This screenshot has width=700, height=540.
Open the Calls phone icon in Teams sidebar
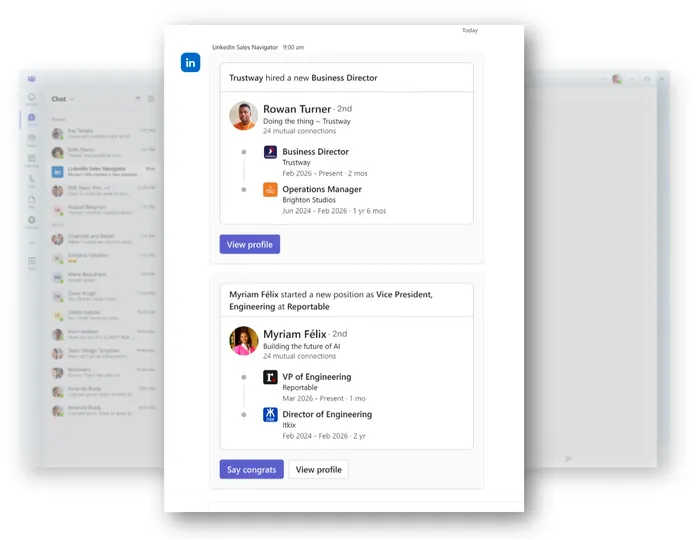(x=32, y=180)
